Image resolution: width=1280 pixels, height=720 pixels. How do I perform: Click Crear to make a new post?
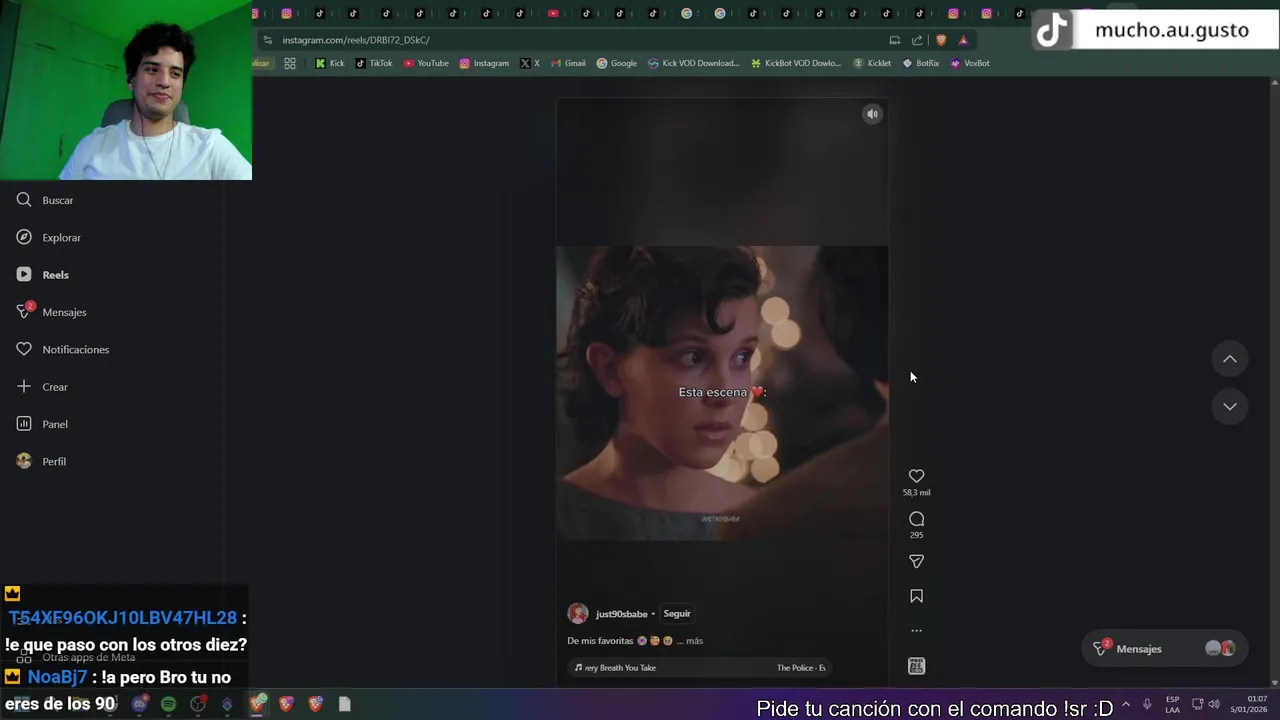[x=42, y=386]
